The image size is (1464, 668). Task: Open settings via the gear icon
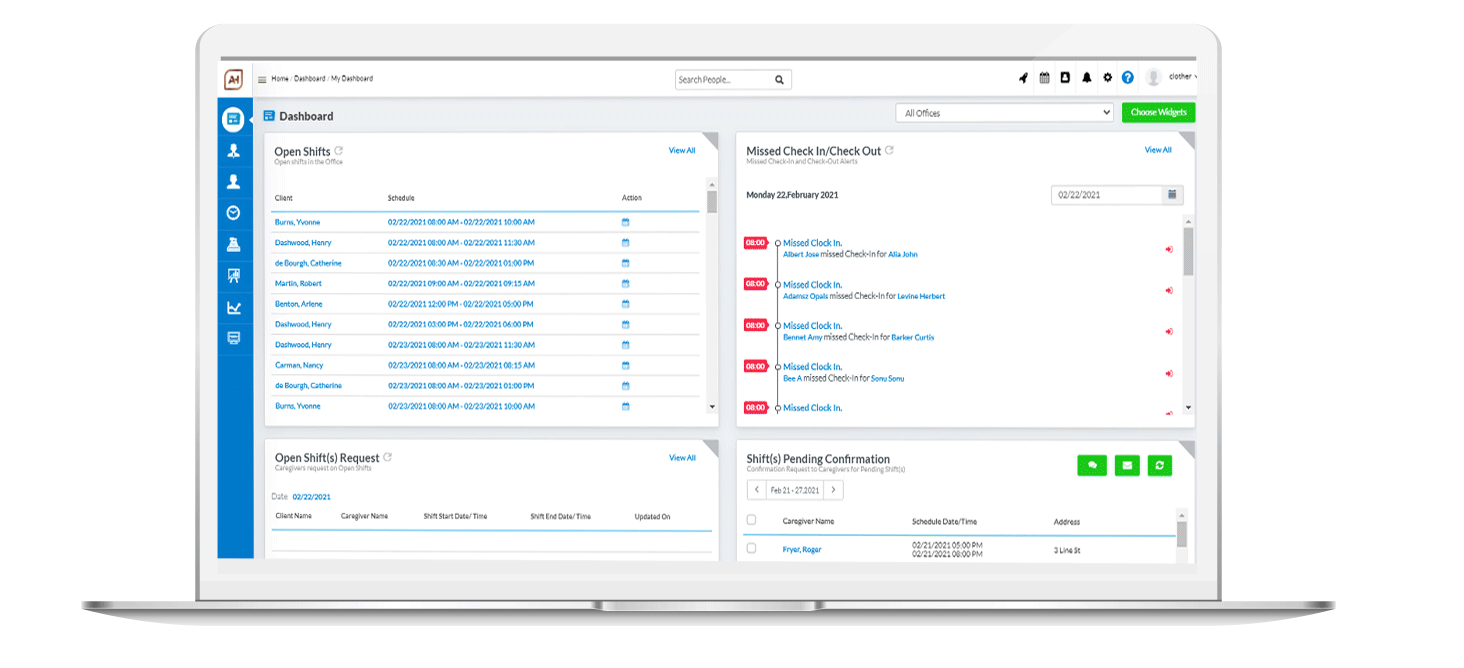tap(1107, 78)
